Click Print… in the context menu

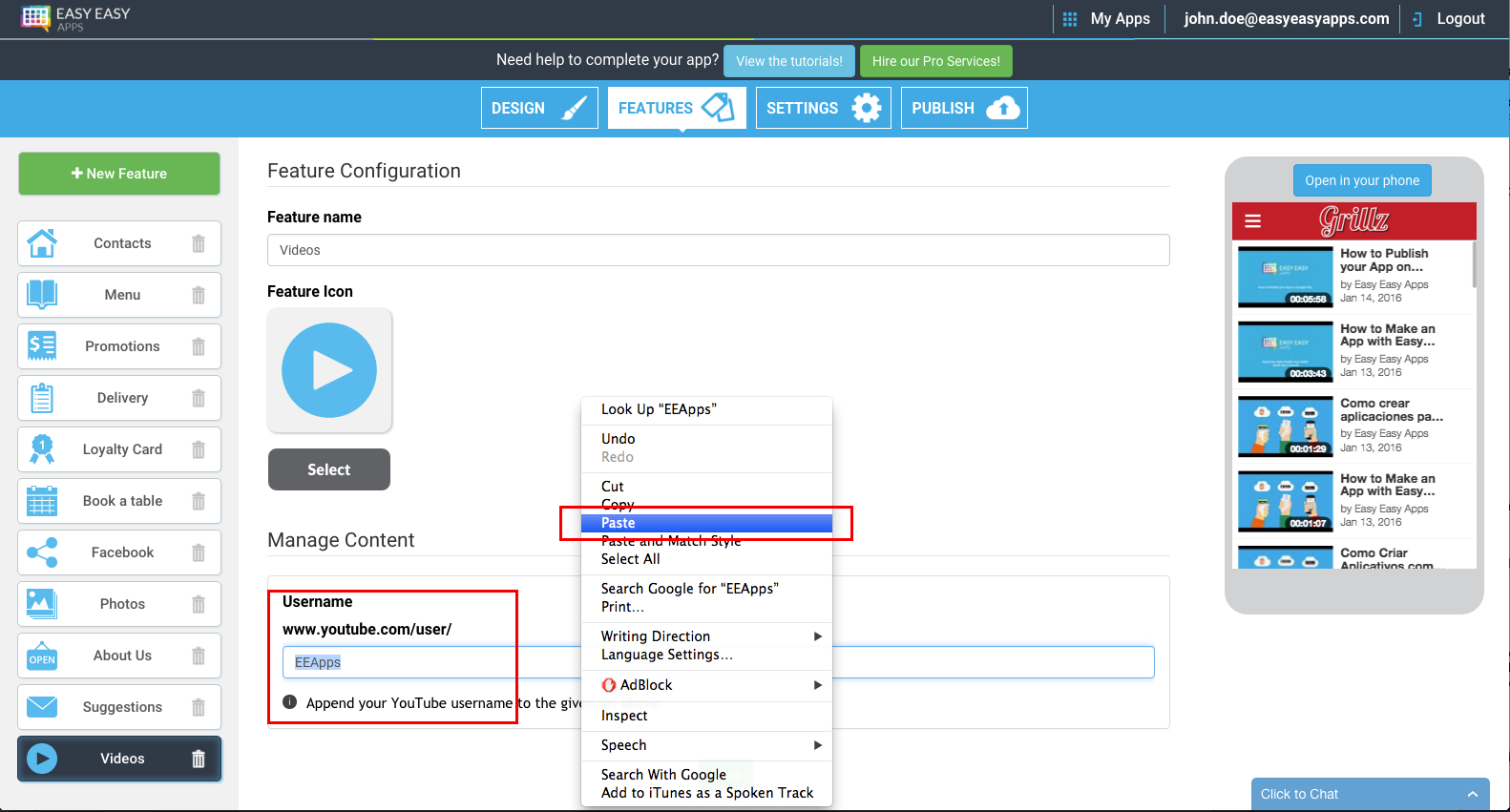coord(706,607)
